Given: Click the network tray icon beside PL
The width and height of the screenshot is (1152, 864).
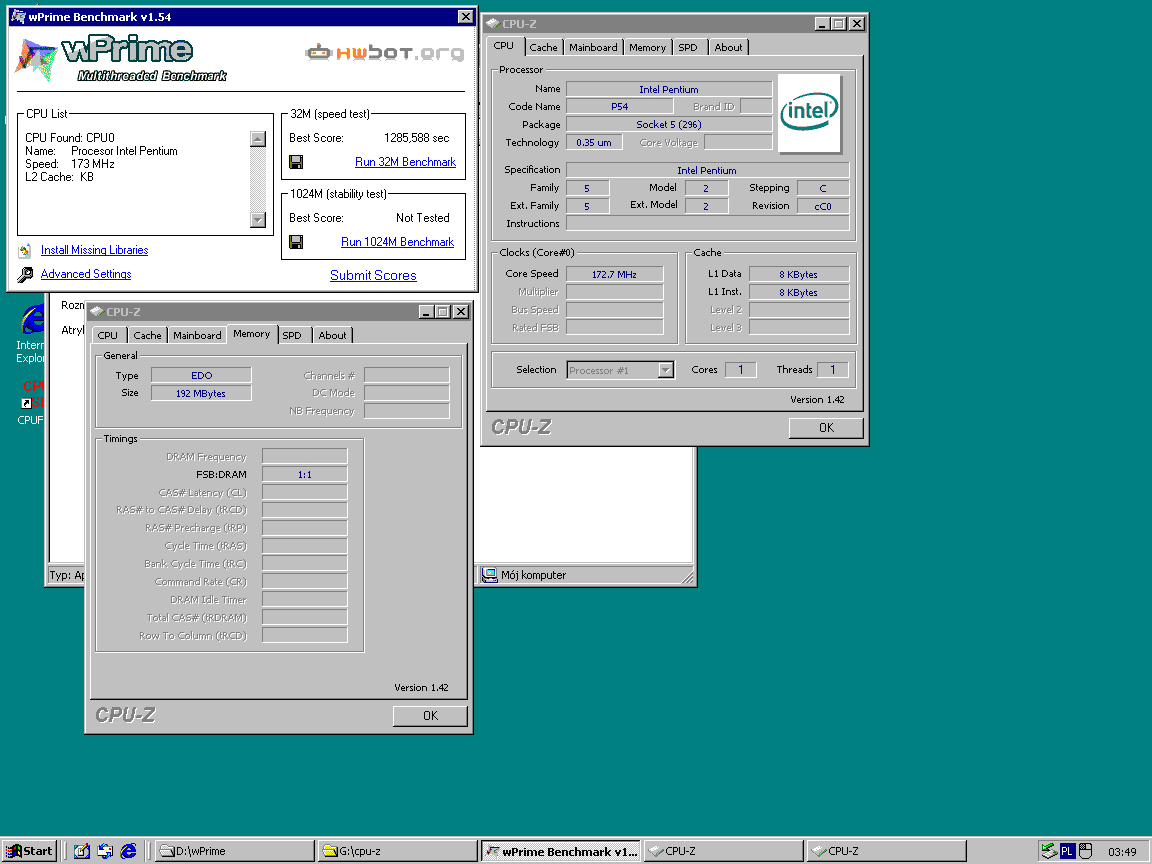Looking at the screenshot, I should click(1049, 852).
